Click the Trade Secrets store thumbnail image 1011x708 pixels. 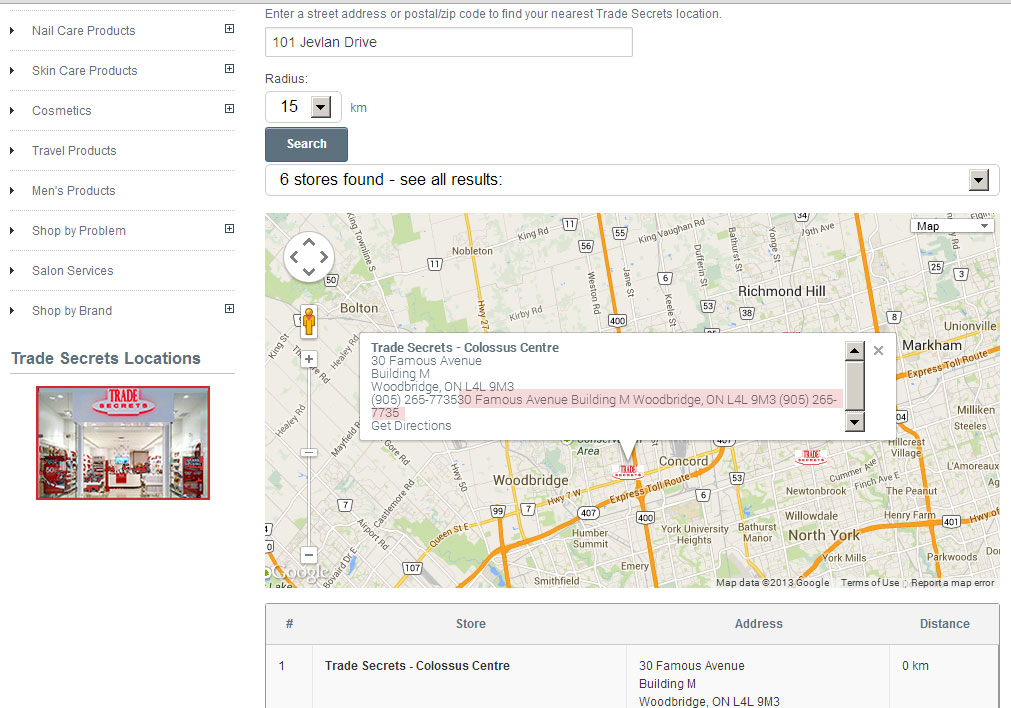[123, 443]
